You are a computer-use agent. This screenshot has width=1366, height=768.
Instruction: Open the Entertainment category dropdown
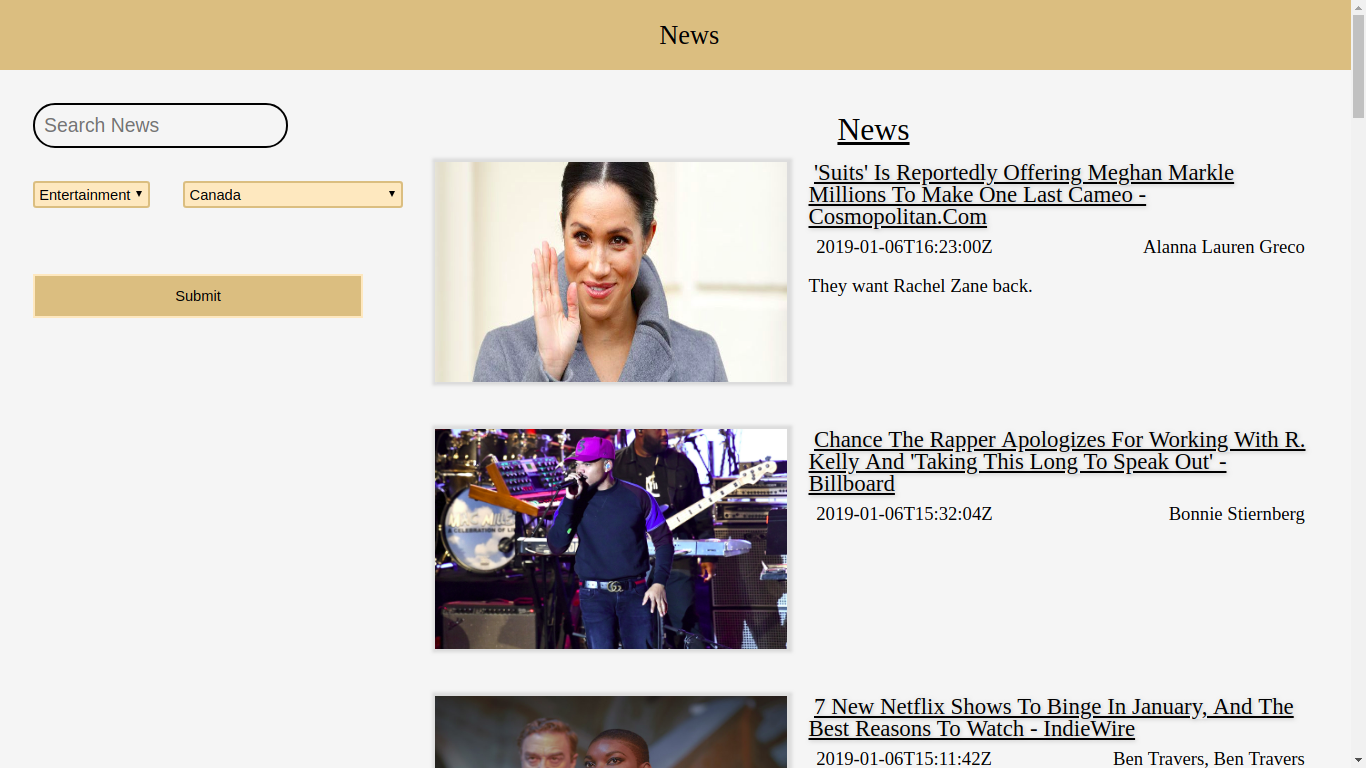[91, 194]
